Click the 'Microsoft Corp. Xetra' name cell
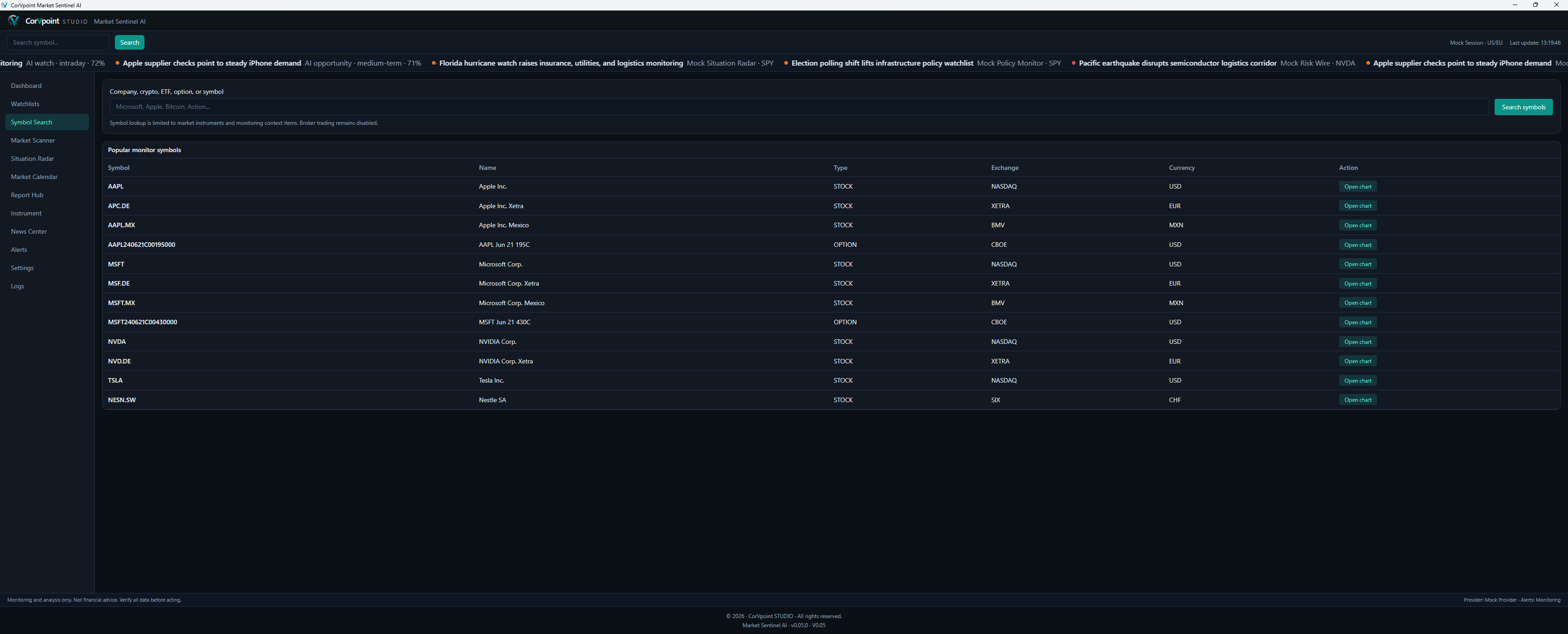1568x634 pixels. point(508,284)
